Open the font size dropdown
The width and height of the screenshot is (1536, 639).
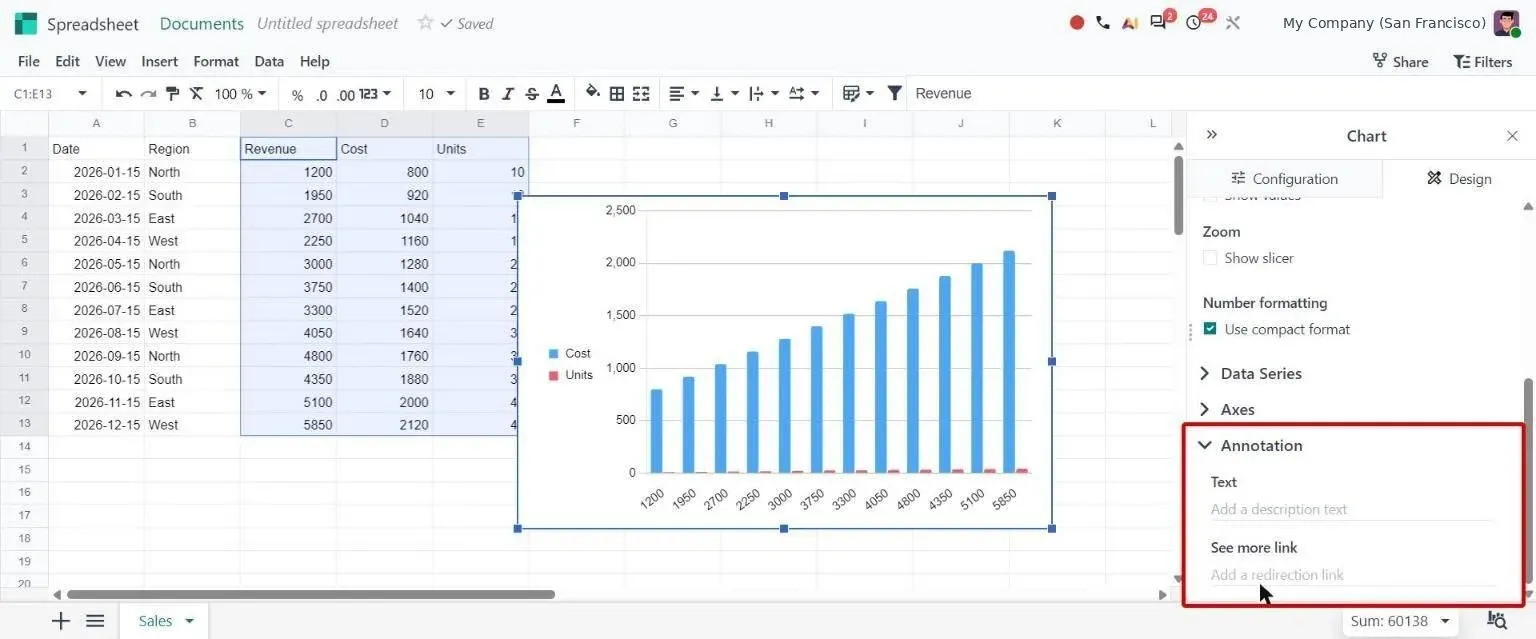pyautogui.click(x=436, y=94)
